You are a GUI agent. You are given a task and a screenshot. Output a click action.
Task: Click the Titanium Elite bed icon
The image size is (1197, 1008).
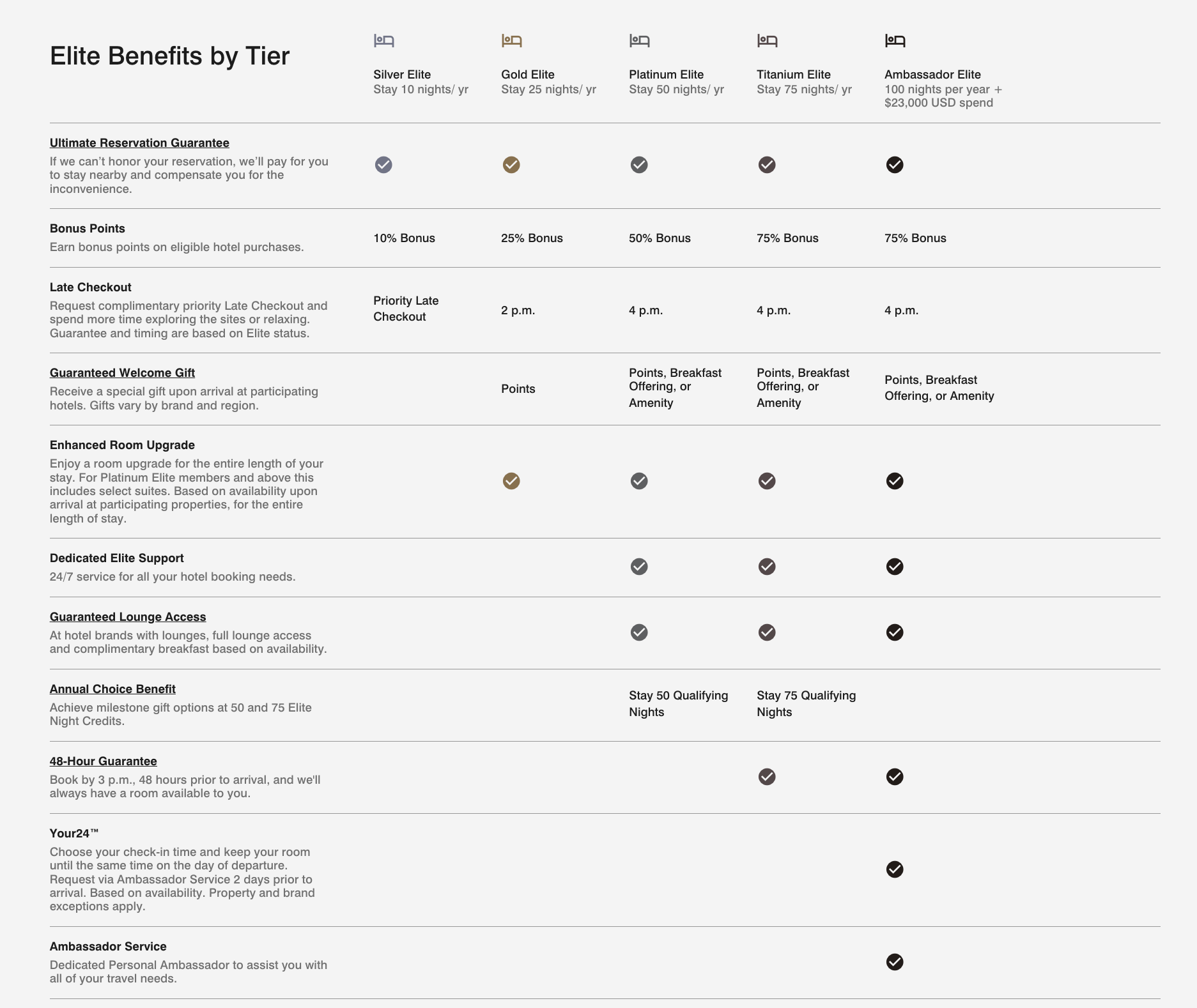click(767, 41)
